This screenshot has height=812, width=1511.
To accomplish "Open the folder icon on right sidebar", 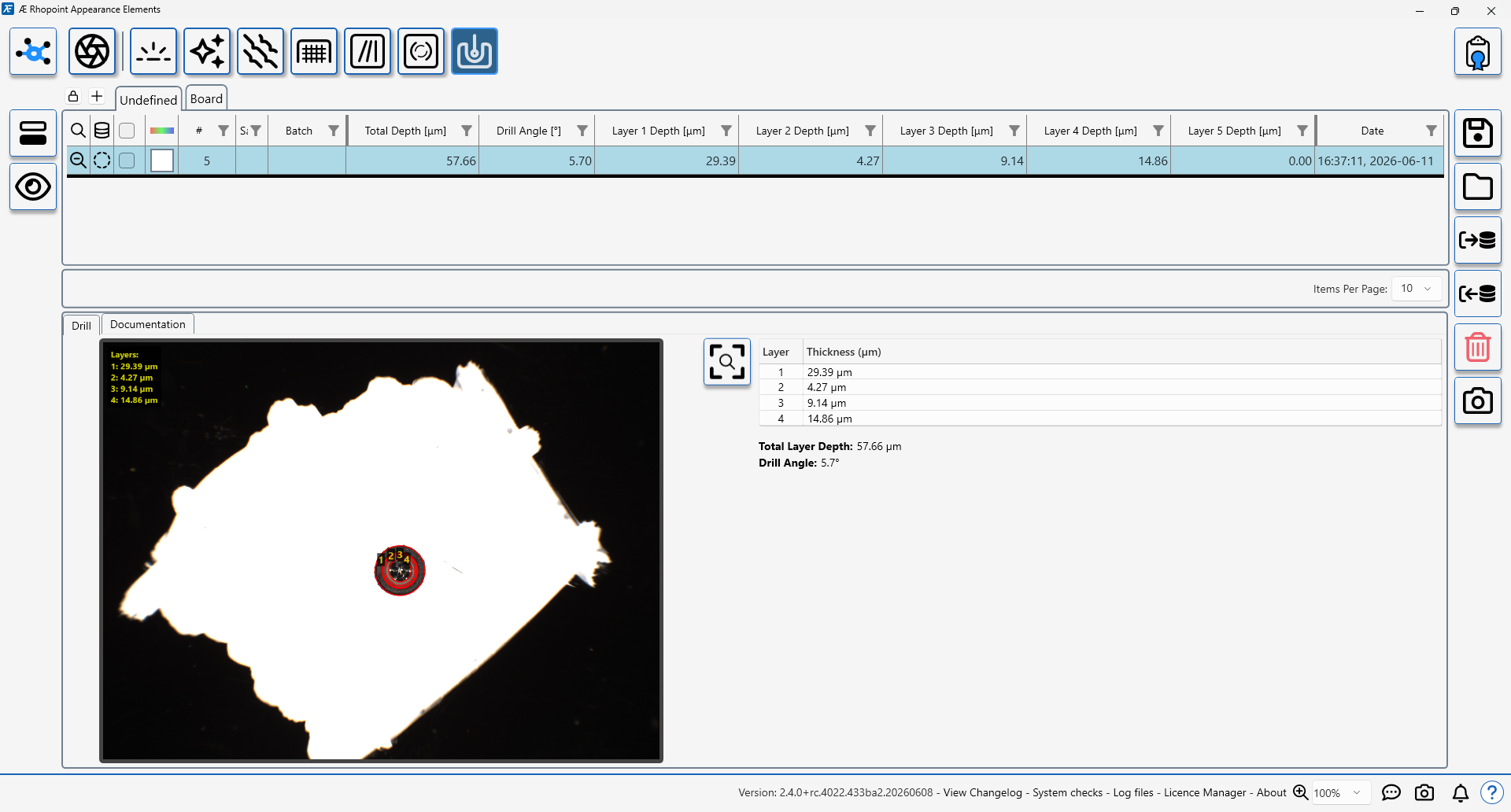I will (1478, 186).
